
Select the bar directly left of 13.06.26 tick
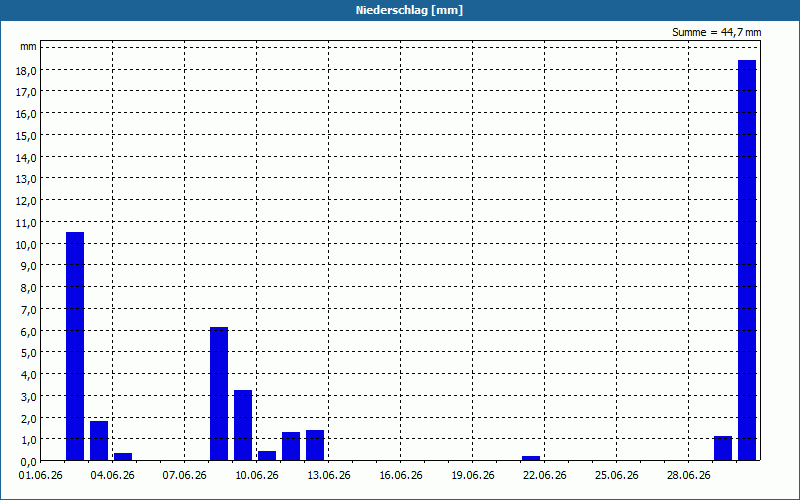coord(315,445)
